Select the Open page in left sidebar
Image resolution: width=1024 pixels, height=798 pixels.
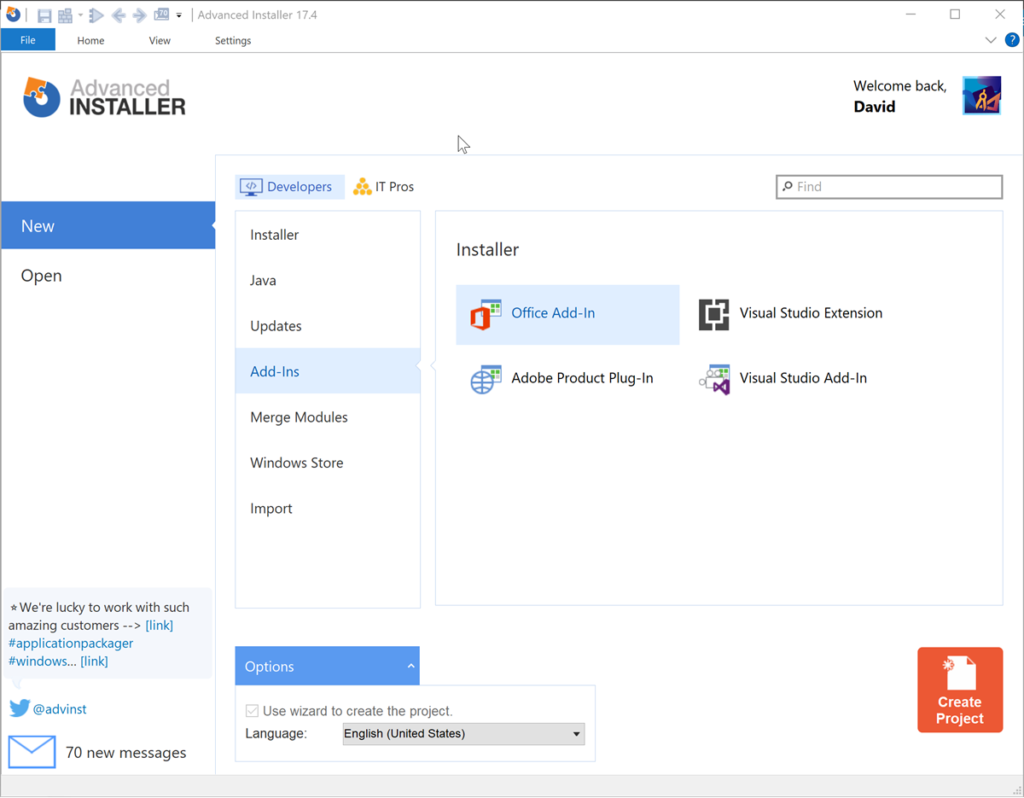[108, 276]
